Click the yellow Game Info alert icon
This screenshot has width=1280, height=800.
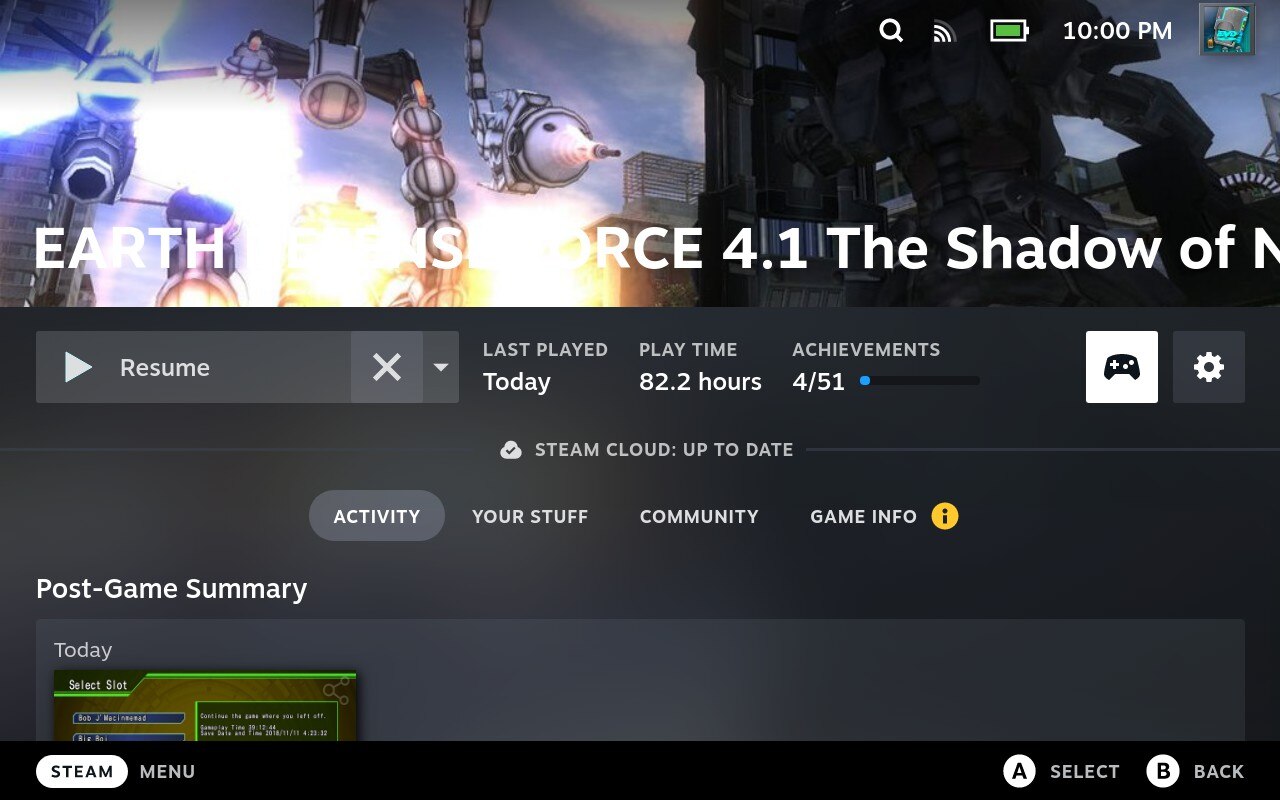point(945,516)
